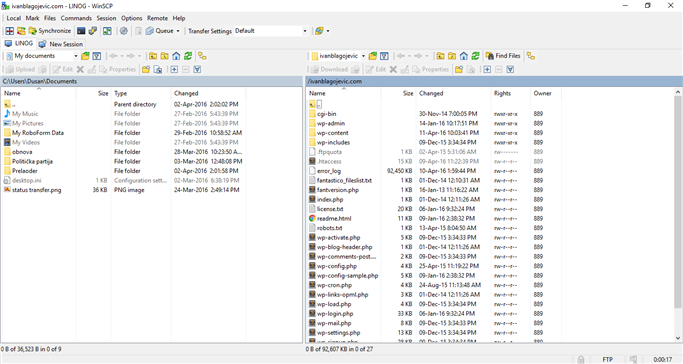Click the refresh globe icon after Transfer Settings
The width and height of the screenshot is (683, 364).
pos(319,31)
